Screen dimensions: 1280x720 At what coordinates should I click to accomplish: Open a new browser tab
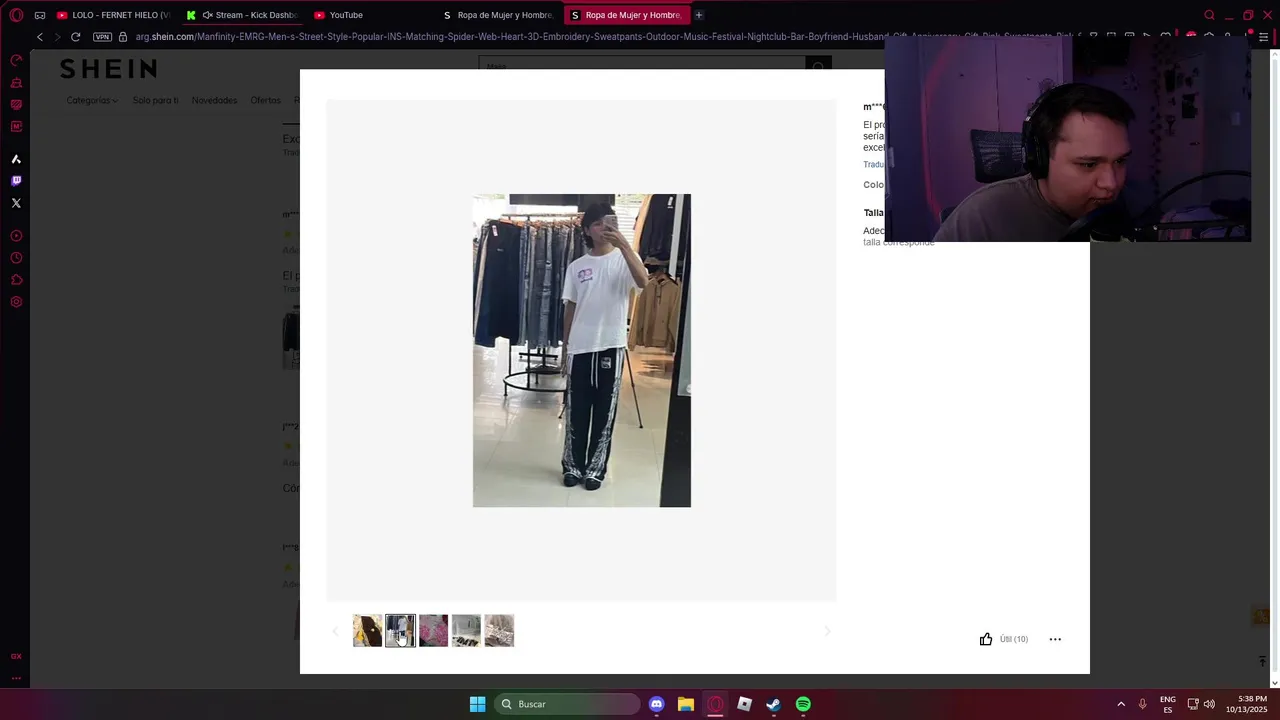[699, 15]
